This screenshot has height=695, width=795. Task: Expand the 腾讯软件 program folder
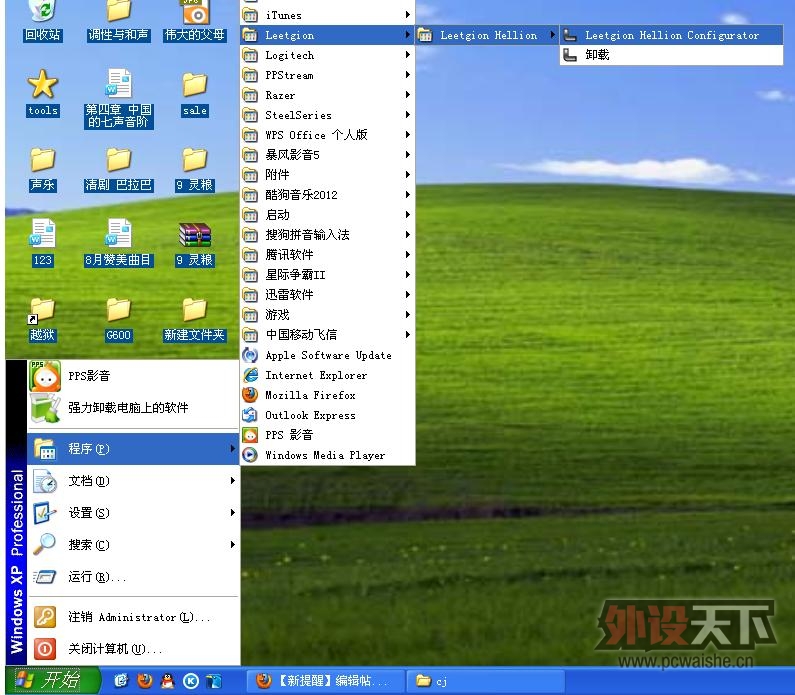[x=328, y=254]
